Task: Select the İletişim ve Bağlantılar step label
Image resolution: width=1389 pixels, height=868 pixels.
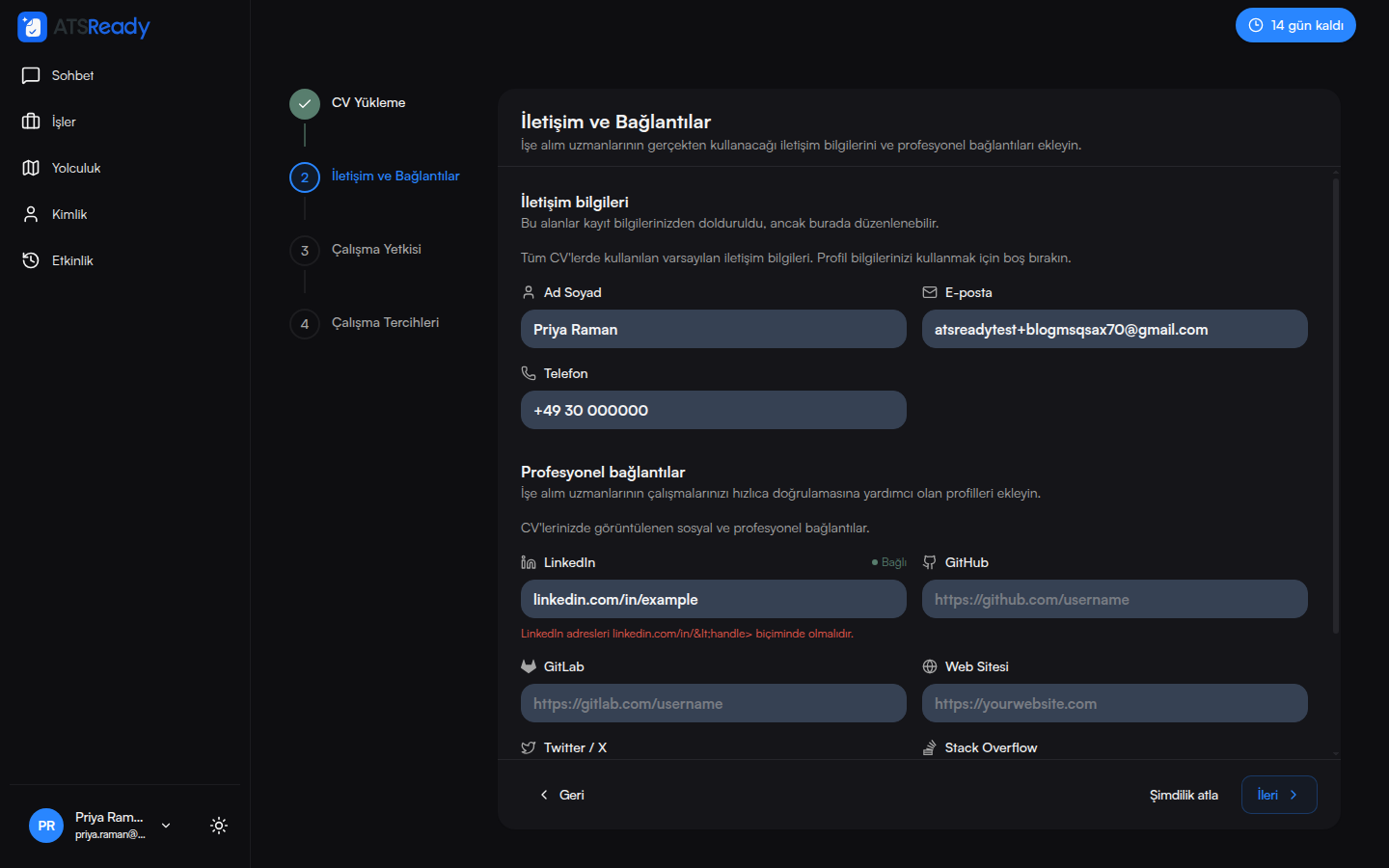Action: pyautogui.click(x=395, y=176)
